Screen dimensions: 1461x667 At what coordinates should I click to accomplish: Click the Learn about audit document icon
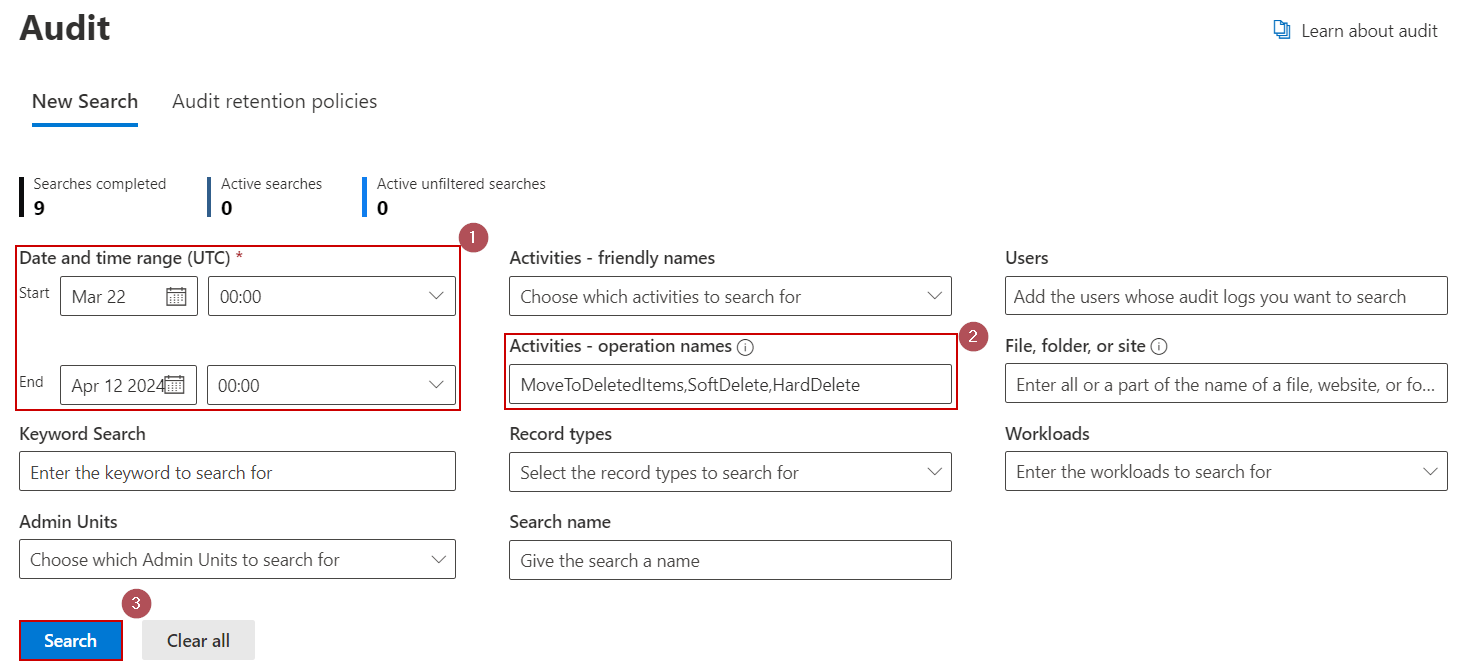point(1282,30)
